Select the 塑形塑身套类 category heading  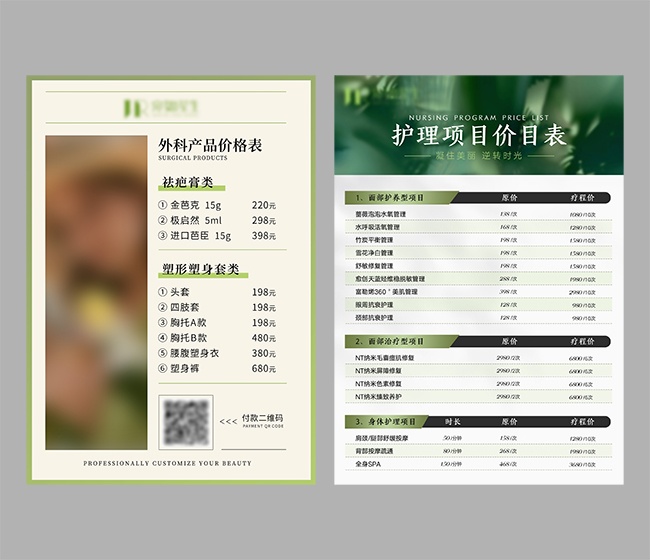tap(201, 270)
